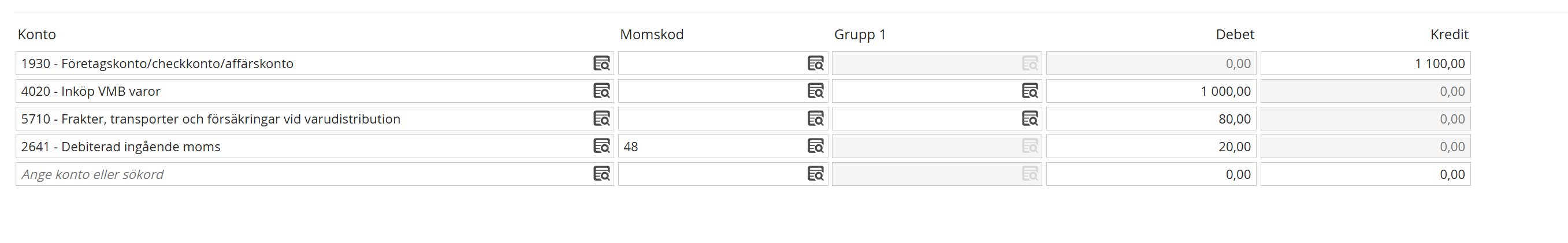Open account lookup for 4020 Inköp VMB varor
The image size is (1568, 243).
[x=601, y=91]
